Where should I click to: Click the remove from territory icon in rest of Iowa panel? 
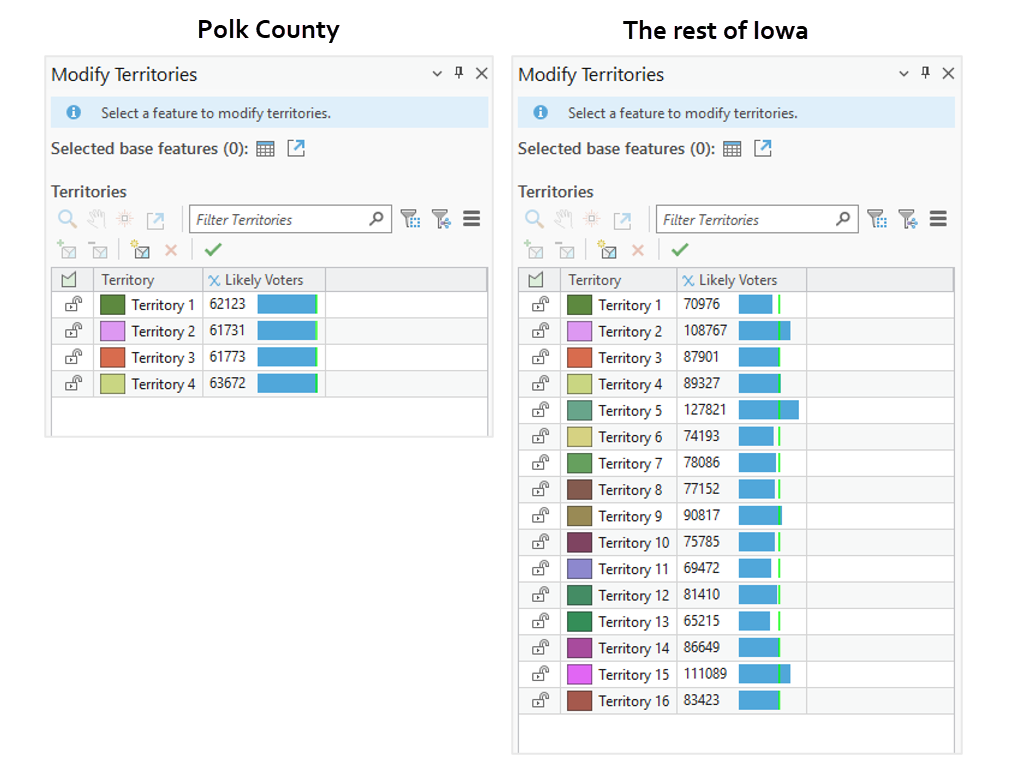566,249
